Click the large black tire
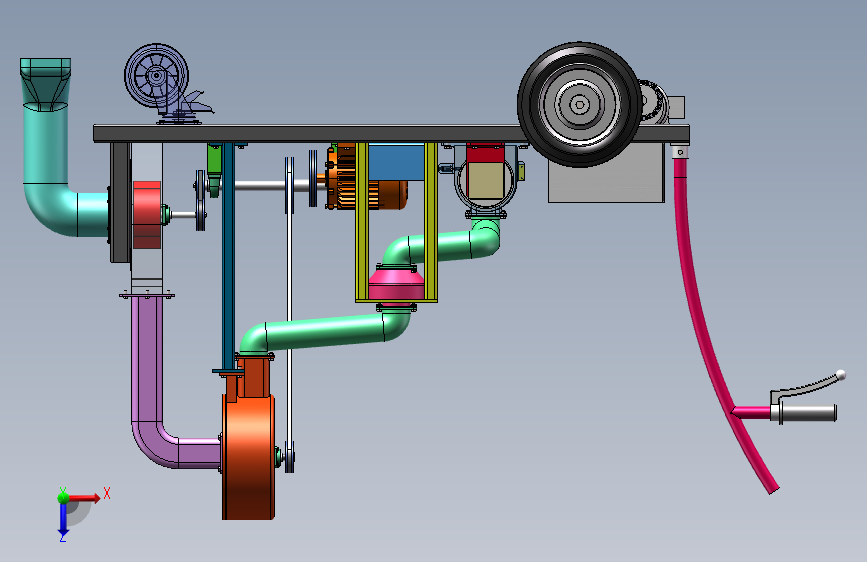 (x=579, y=105)
